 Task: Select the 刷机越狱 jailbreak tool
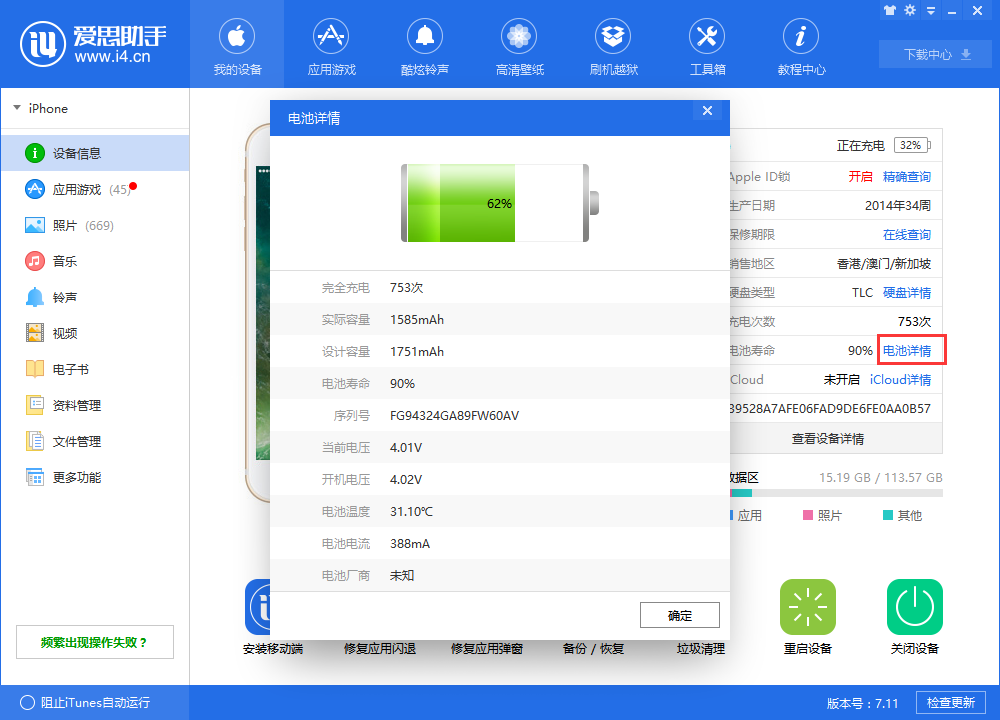click(613, 45)
